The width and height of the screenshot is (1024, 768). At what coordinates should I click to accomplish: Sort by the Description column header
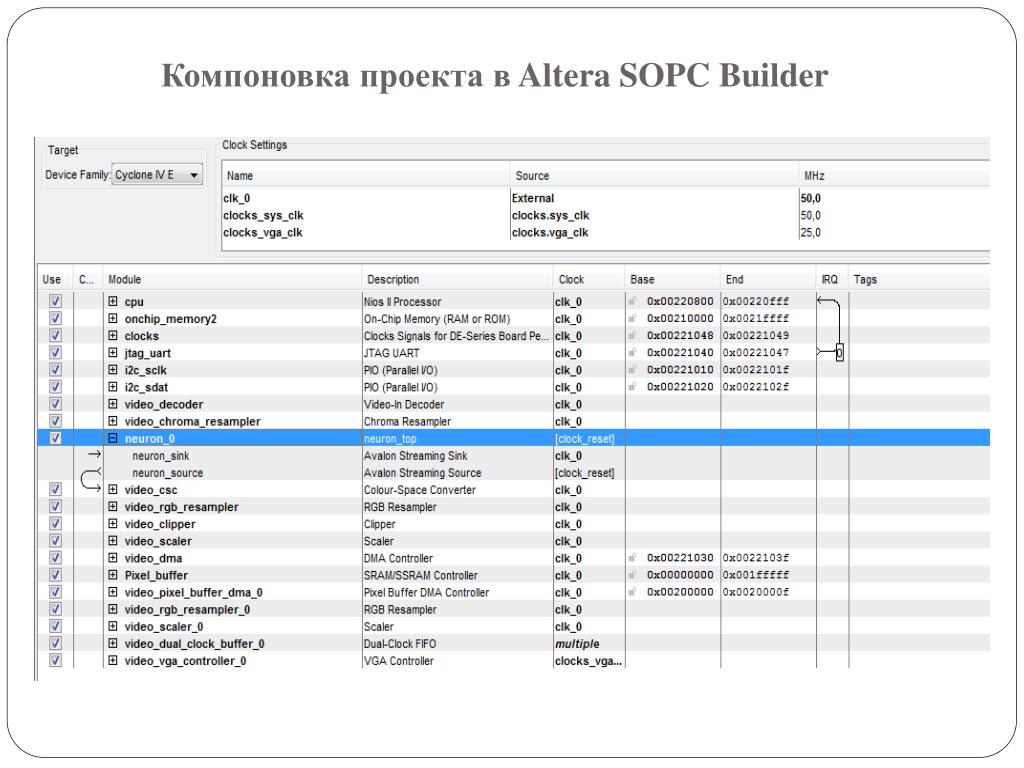(x=457, y=280)
